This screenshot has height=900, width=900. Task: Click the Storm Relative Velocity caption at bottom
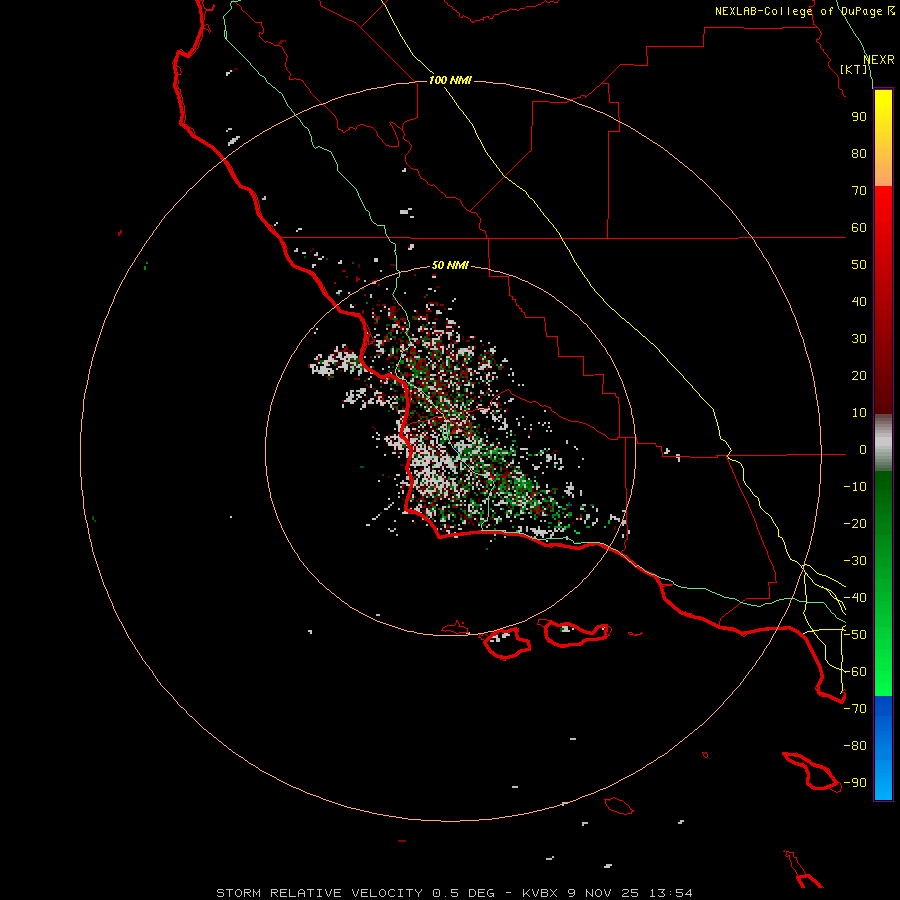click(454, 893)
